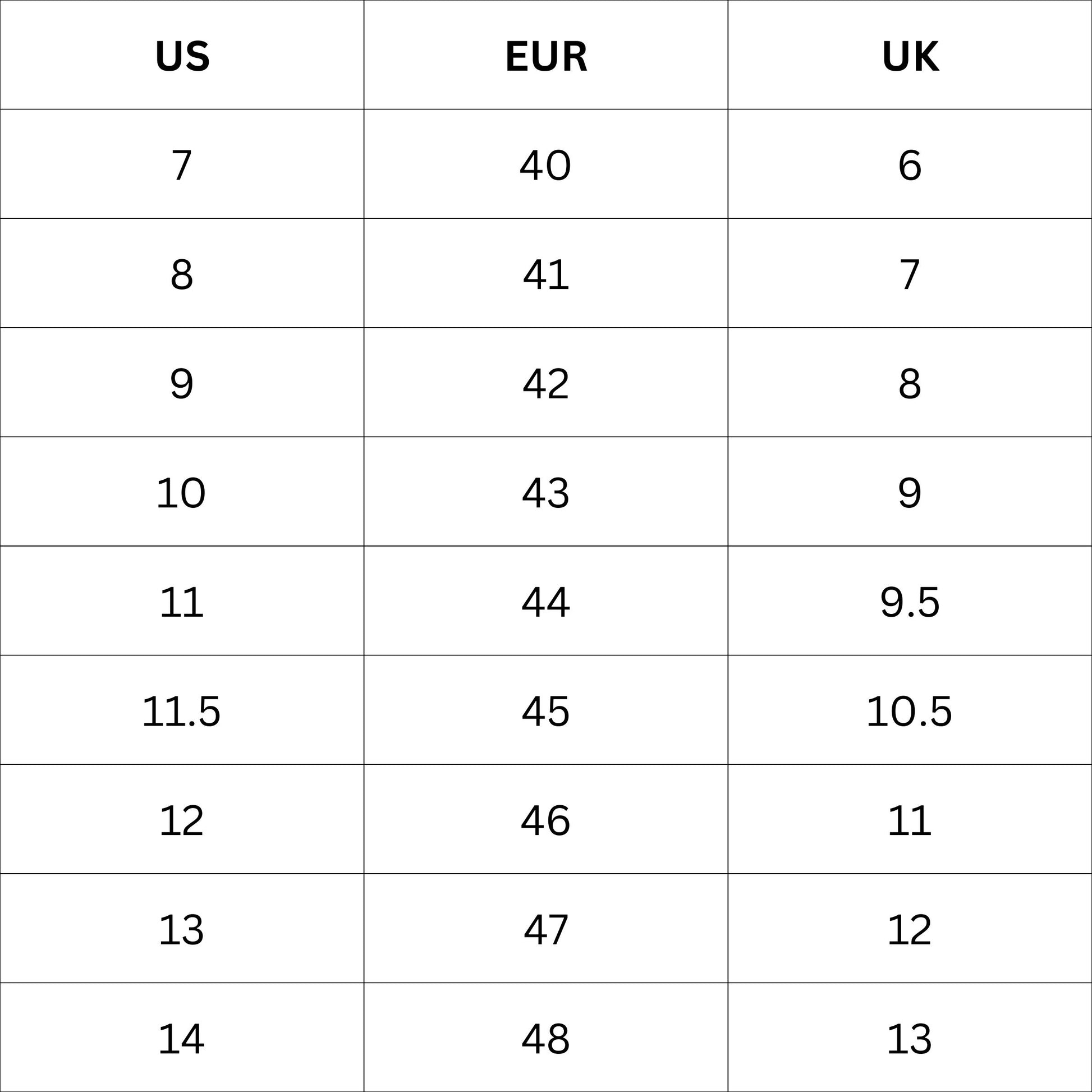Select the UK size 10.5 cell
The image size is (1092, 1092).
(x=910, y=711)
